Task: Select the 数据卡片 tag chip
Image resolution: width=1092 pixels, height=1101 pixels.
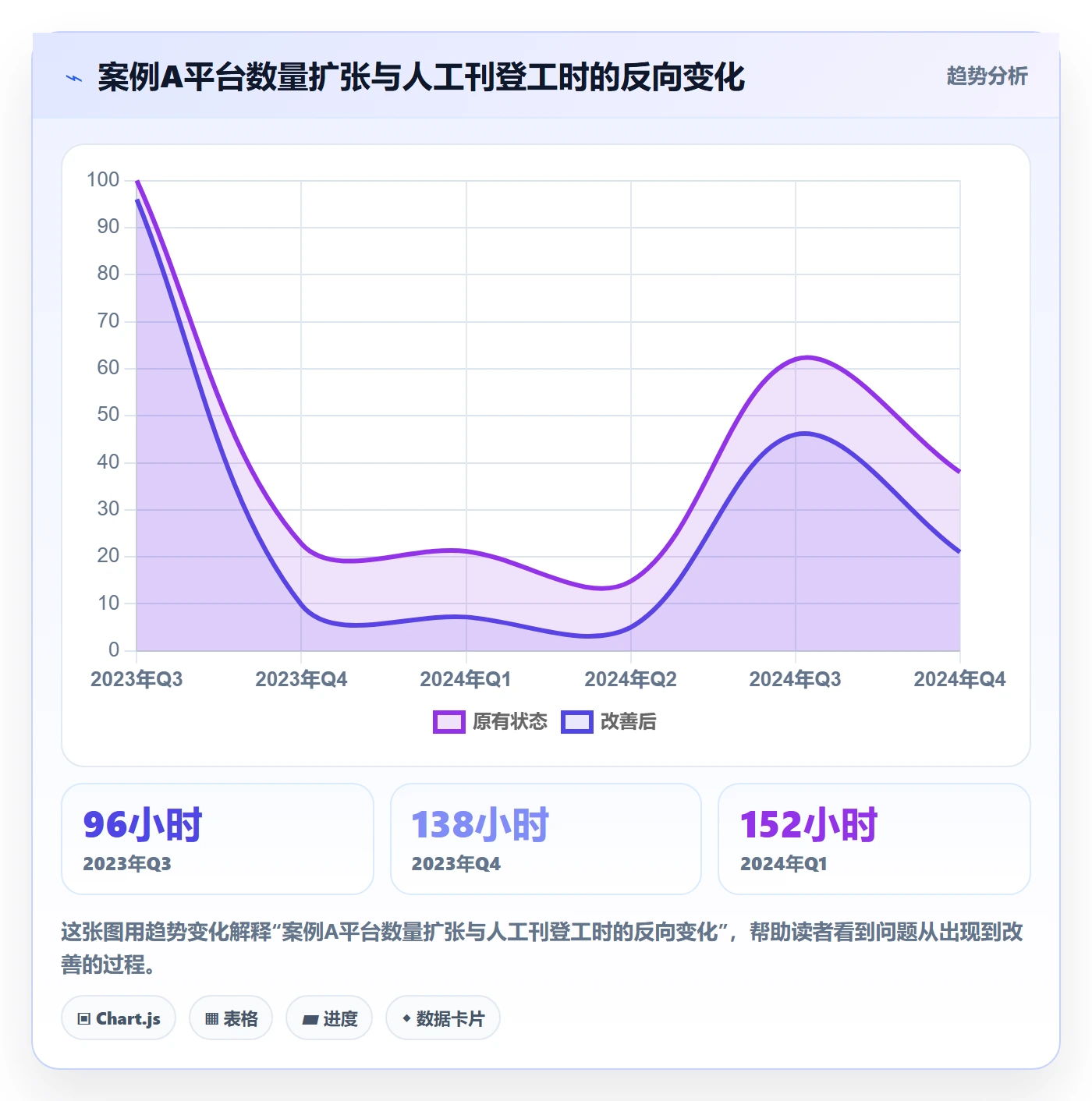Action: (443, 1018)
